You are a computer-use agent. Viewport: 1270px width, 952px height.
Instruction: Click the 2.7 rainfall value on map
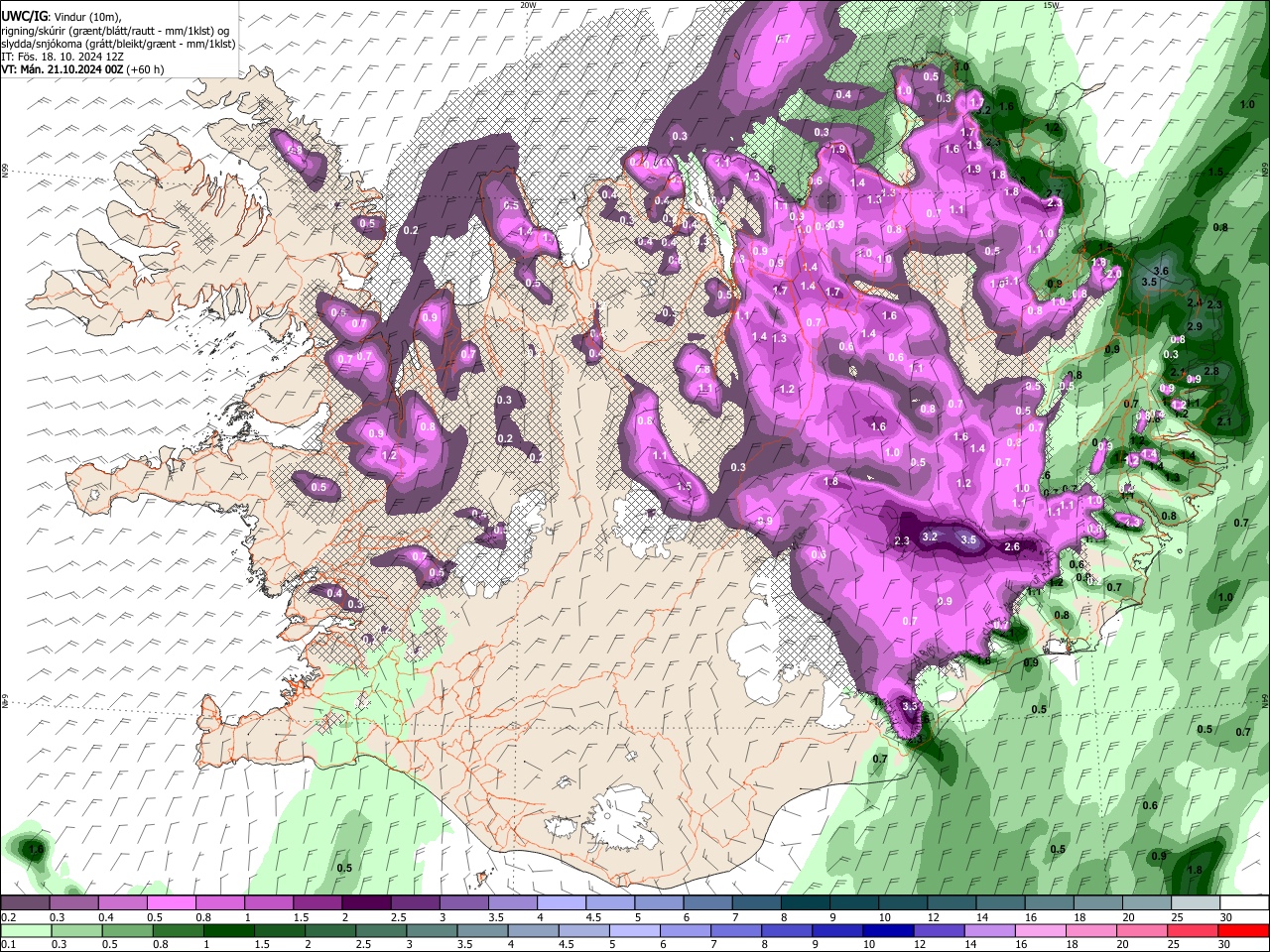click(1054, 193)
